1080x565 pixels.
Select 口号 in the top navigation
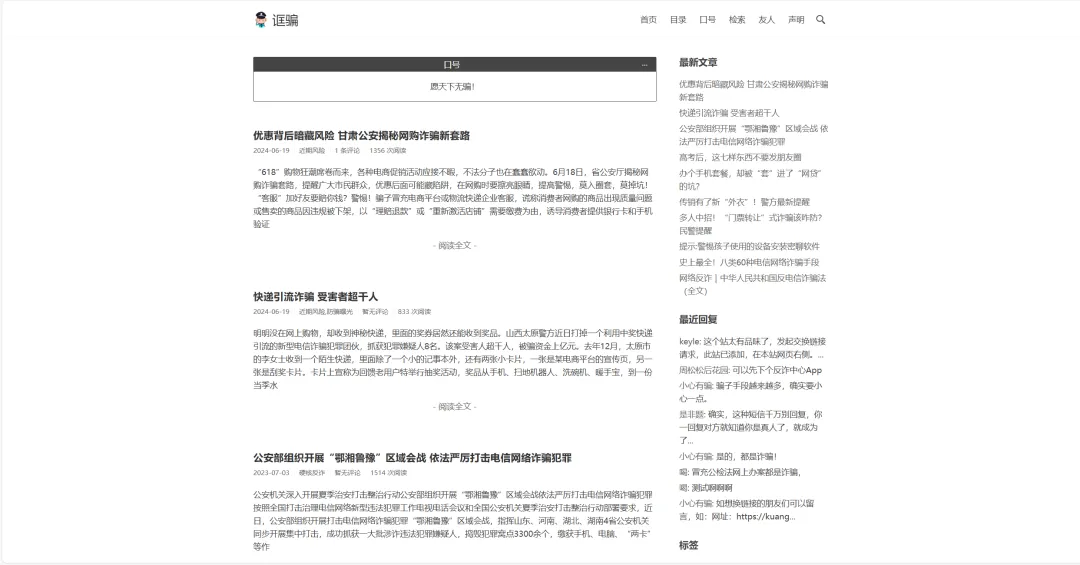[x=707, y=20]
